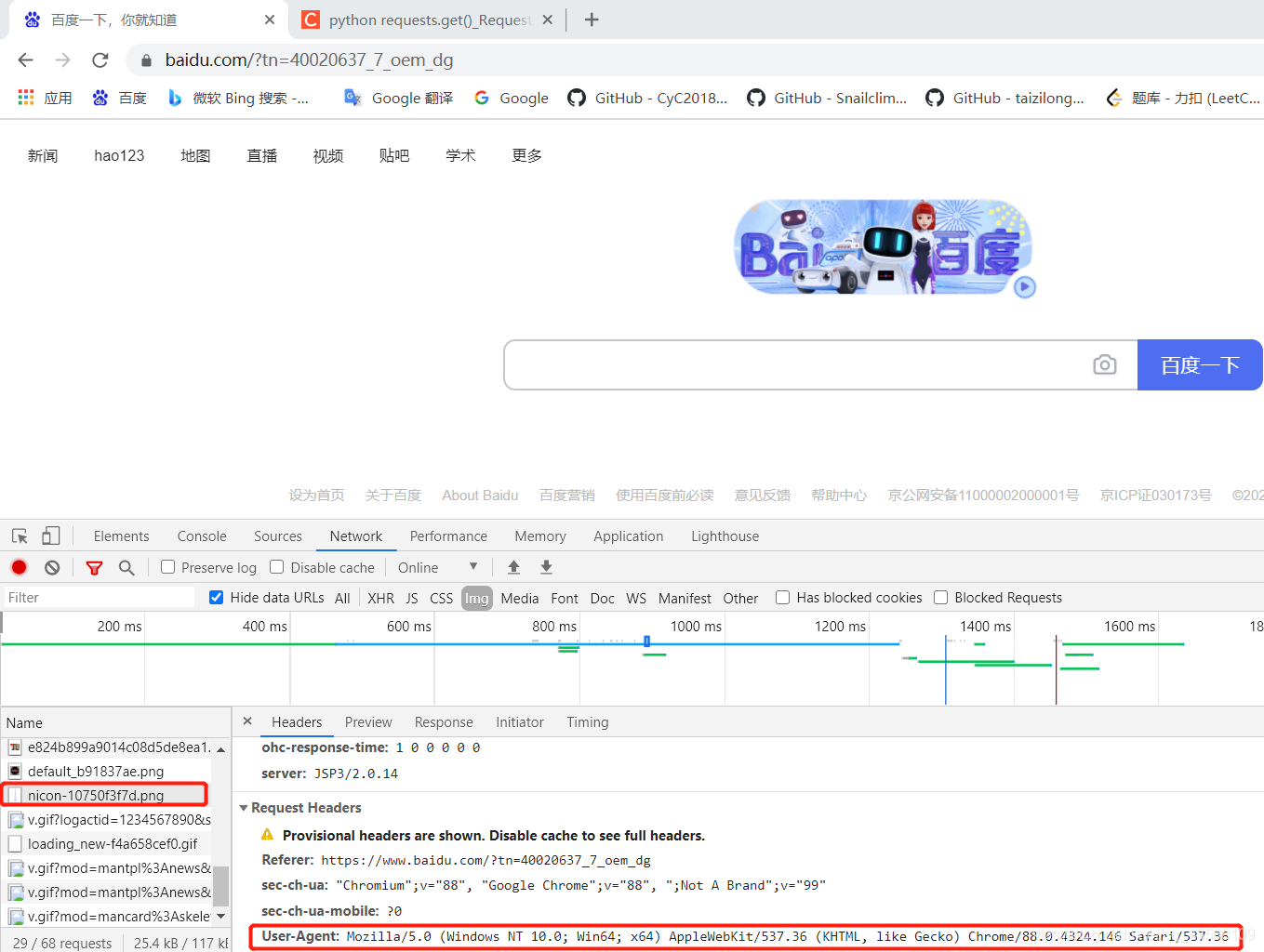
Task: Click the browser forward arrow
Action: tap(62, 59)
